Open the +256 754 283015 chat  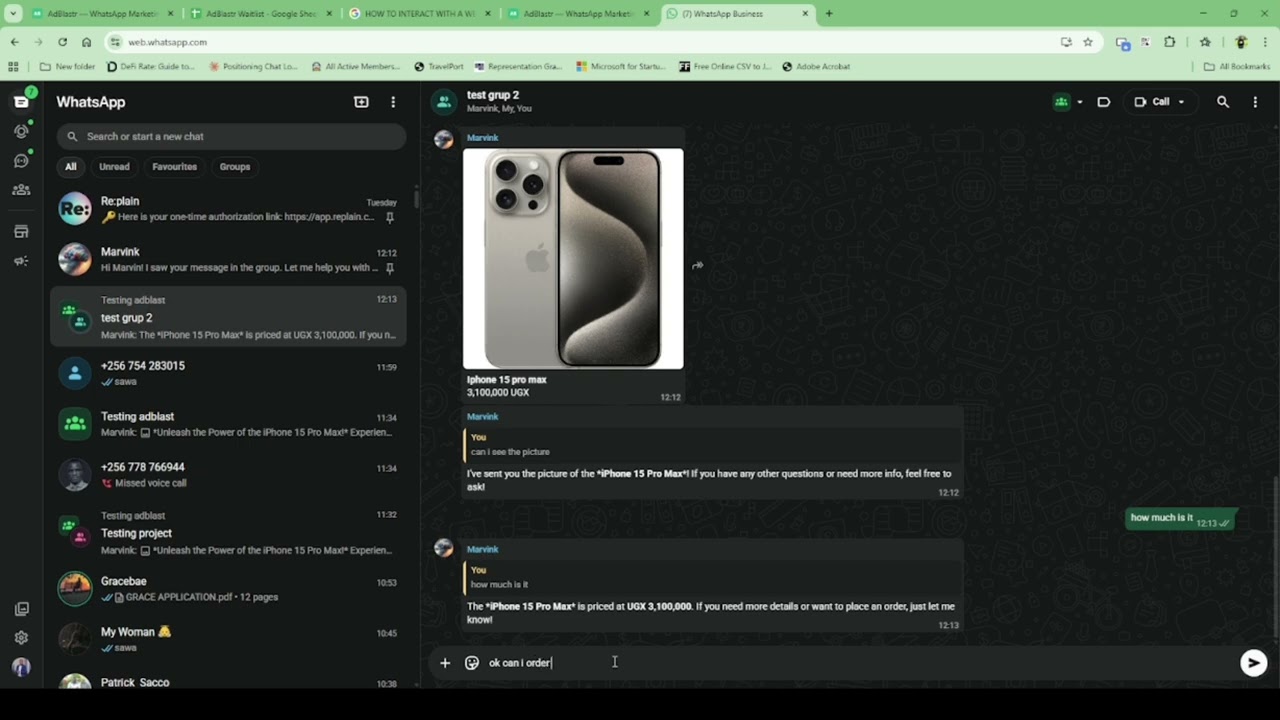[x=228, y=373]
